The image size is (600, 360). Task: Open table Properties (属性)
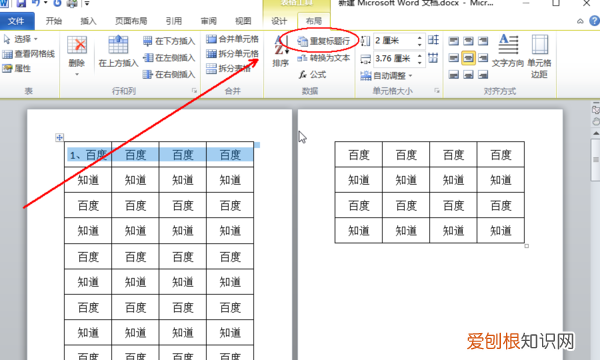[16, 68]
